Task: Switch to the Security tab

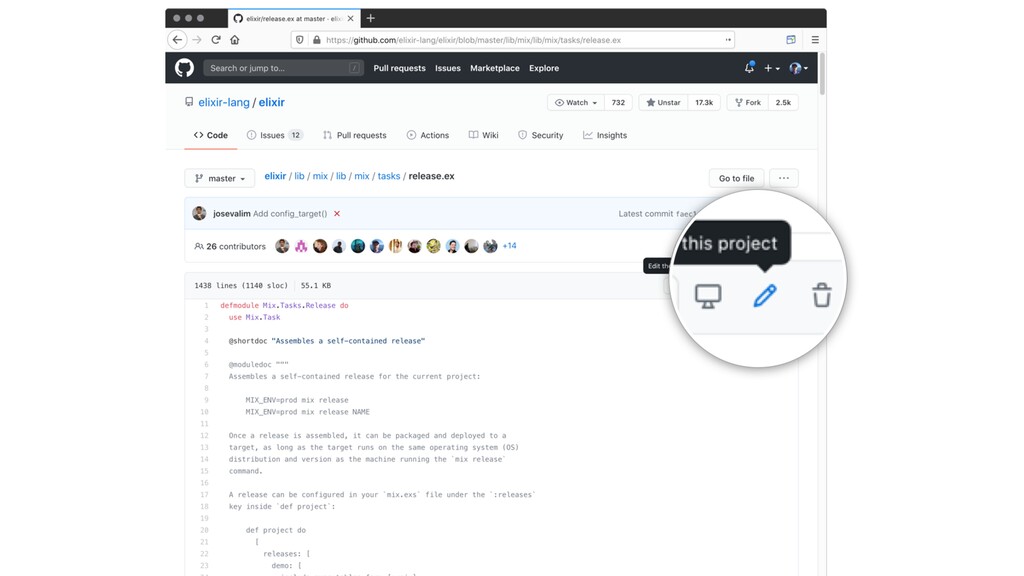Action: [x=541, y=135]
